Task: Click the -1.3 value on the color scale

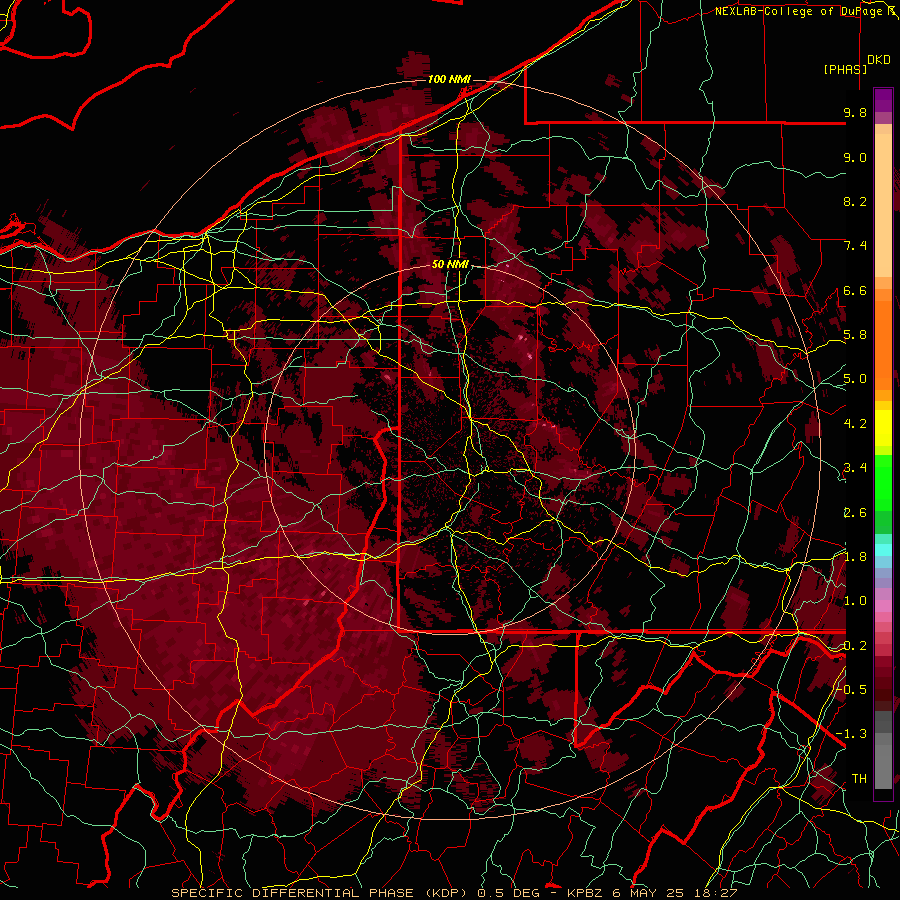Action: [851, 734]
